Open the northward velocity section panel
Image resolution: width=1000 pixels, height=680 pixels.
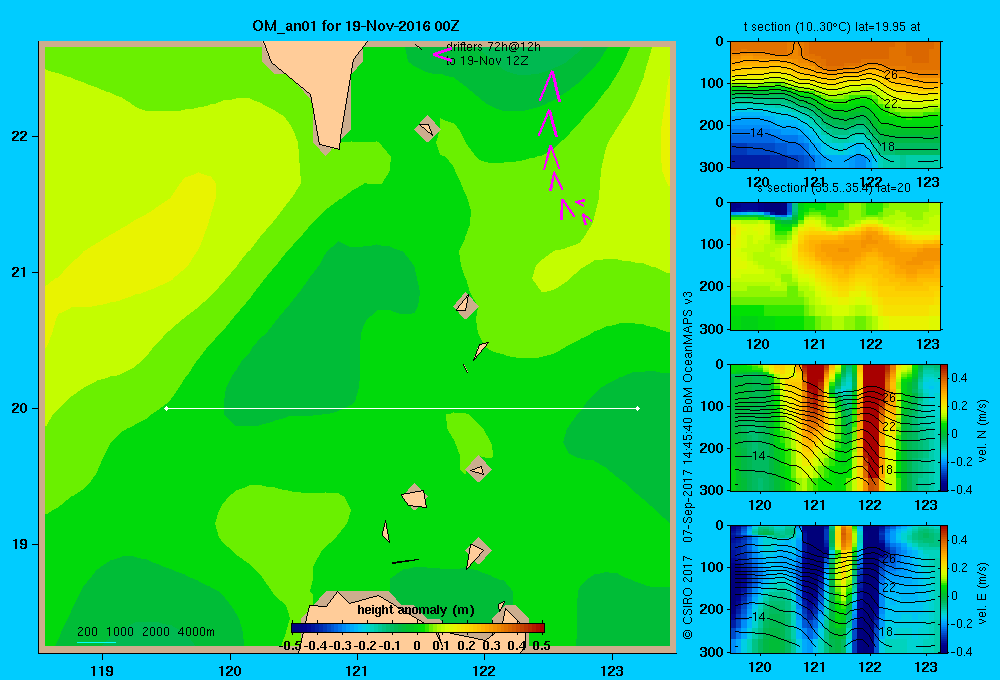[x=835, y=427]
